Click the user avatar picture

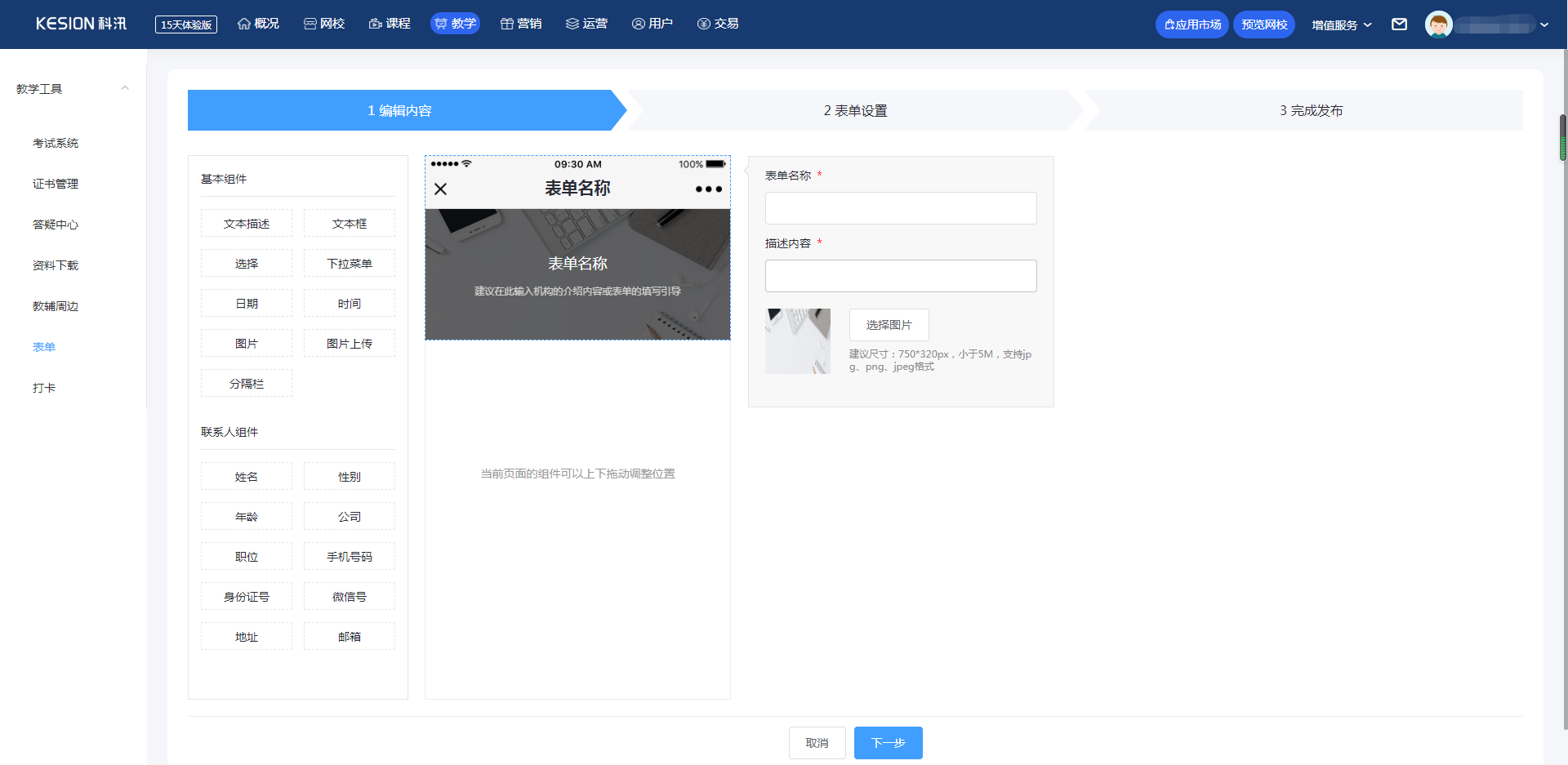pyautogui.click(x=1438, y=24)
